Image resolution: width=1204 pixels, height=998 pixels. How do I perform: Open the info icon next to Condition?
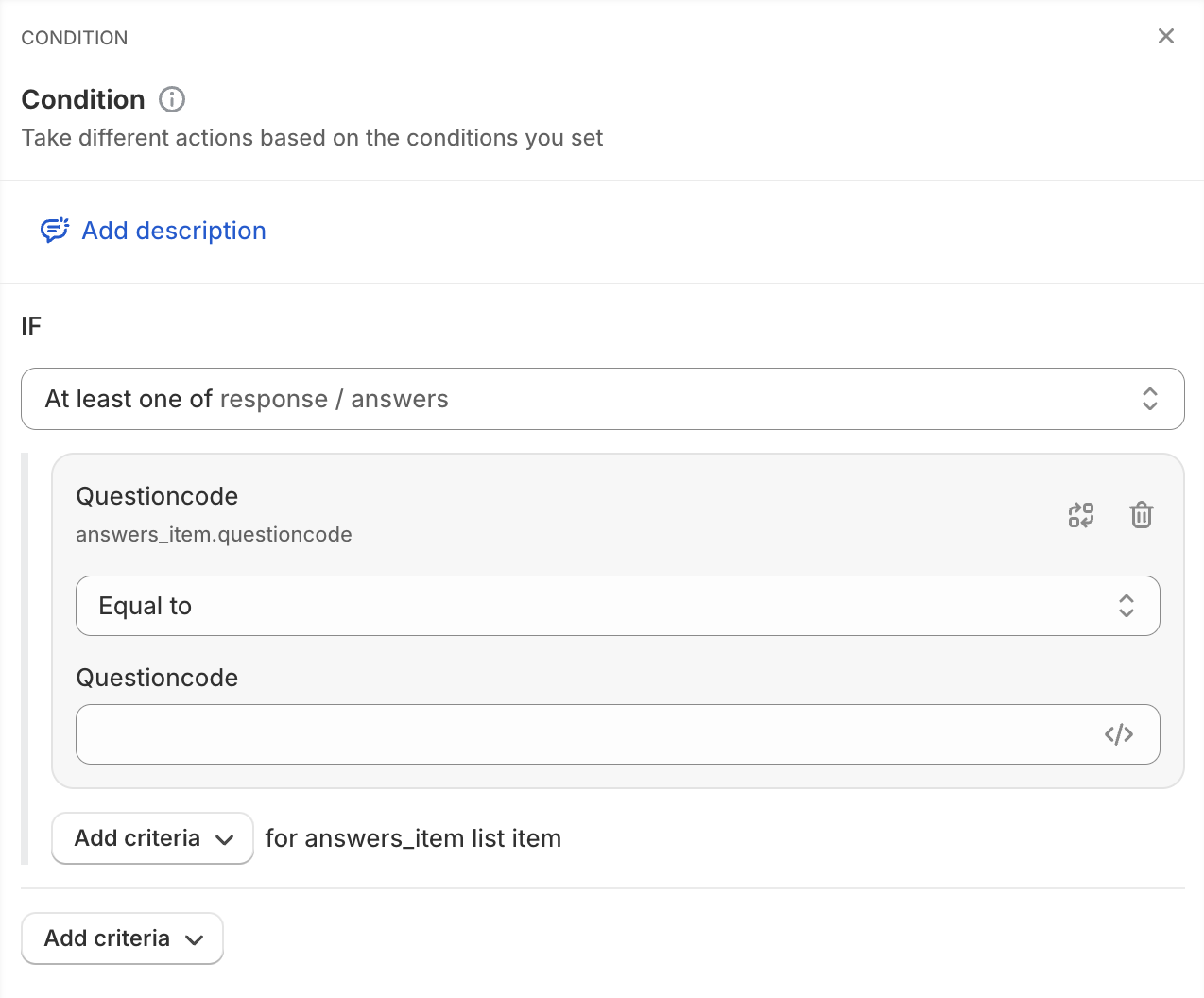click(172, 99)
